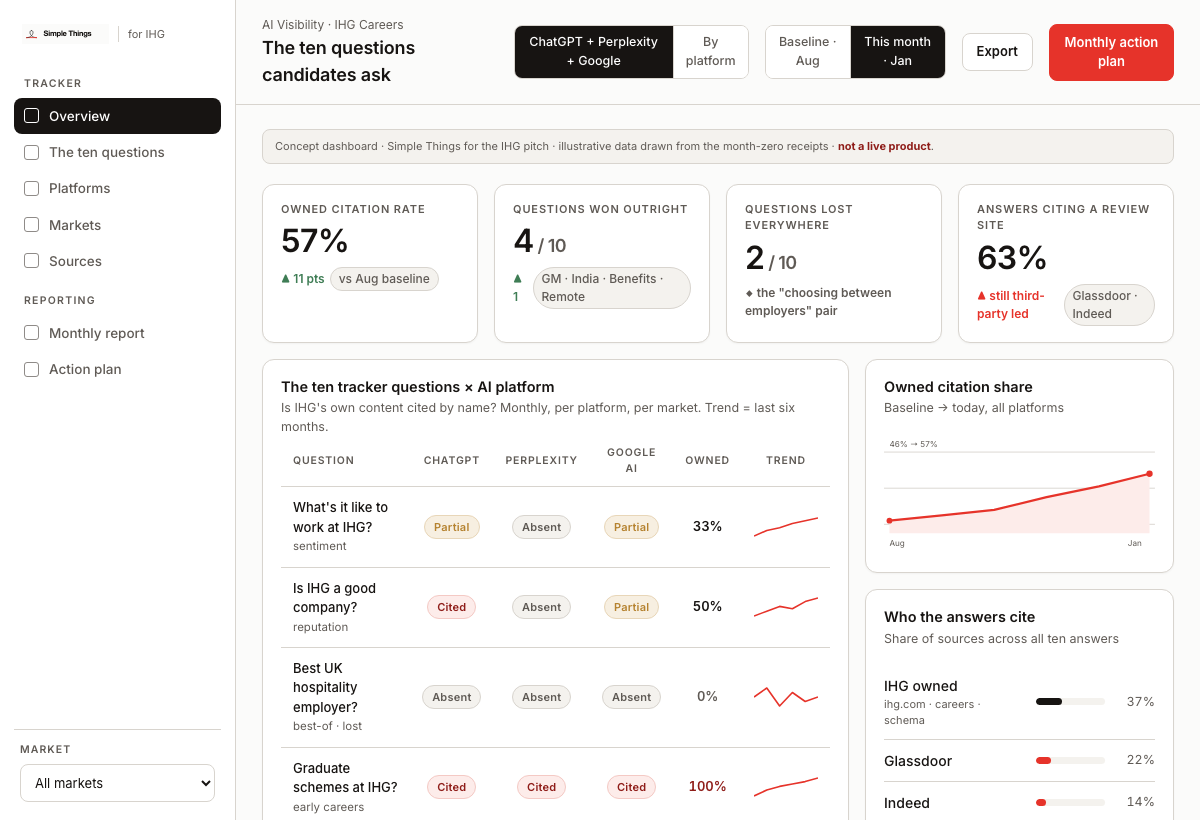The width and height of the screenshot is (1200, 820).
Task: Click the Owned citation share line chart
Action: [1019, 493]
